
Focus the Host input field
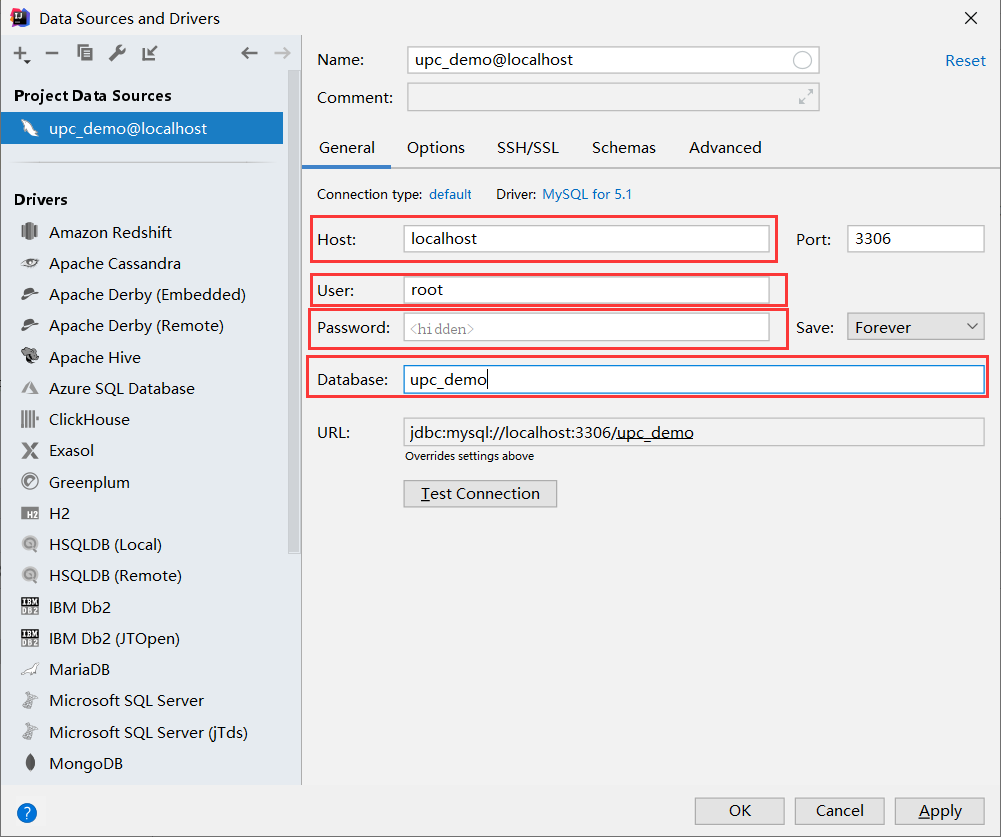pyautogui.click(x=586, y=239)
